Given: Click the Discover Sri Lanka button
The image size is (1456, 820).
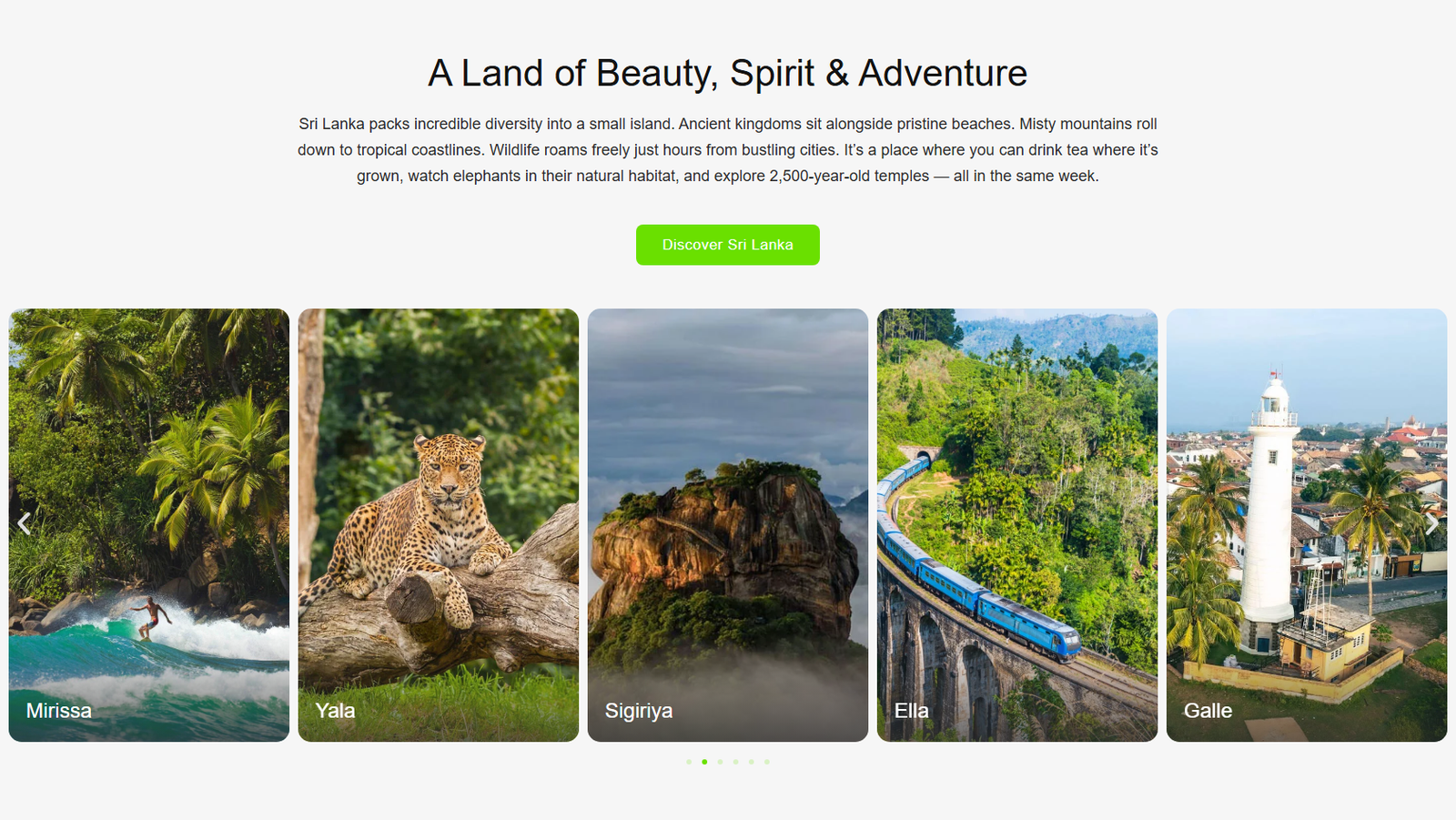Looking at the screenshot, I should (728, 245).
